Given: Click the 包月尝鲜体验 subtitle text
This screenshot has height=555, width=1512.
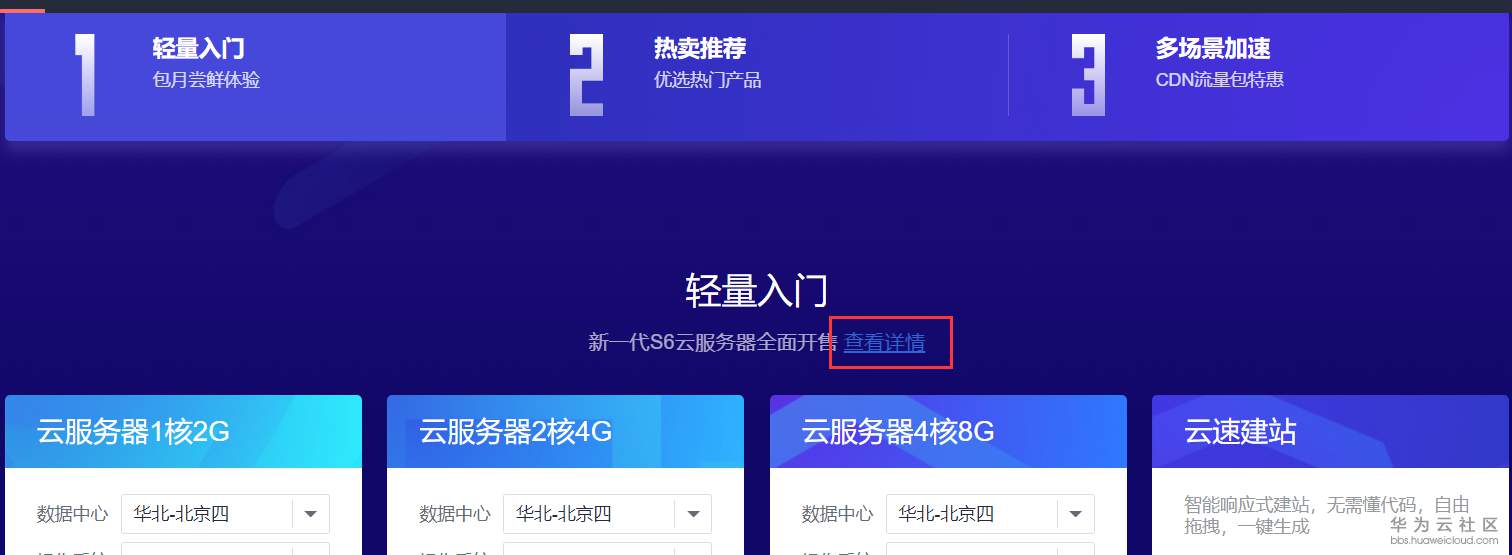Looking at the screenshot, I should [x=207, y=80].
